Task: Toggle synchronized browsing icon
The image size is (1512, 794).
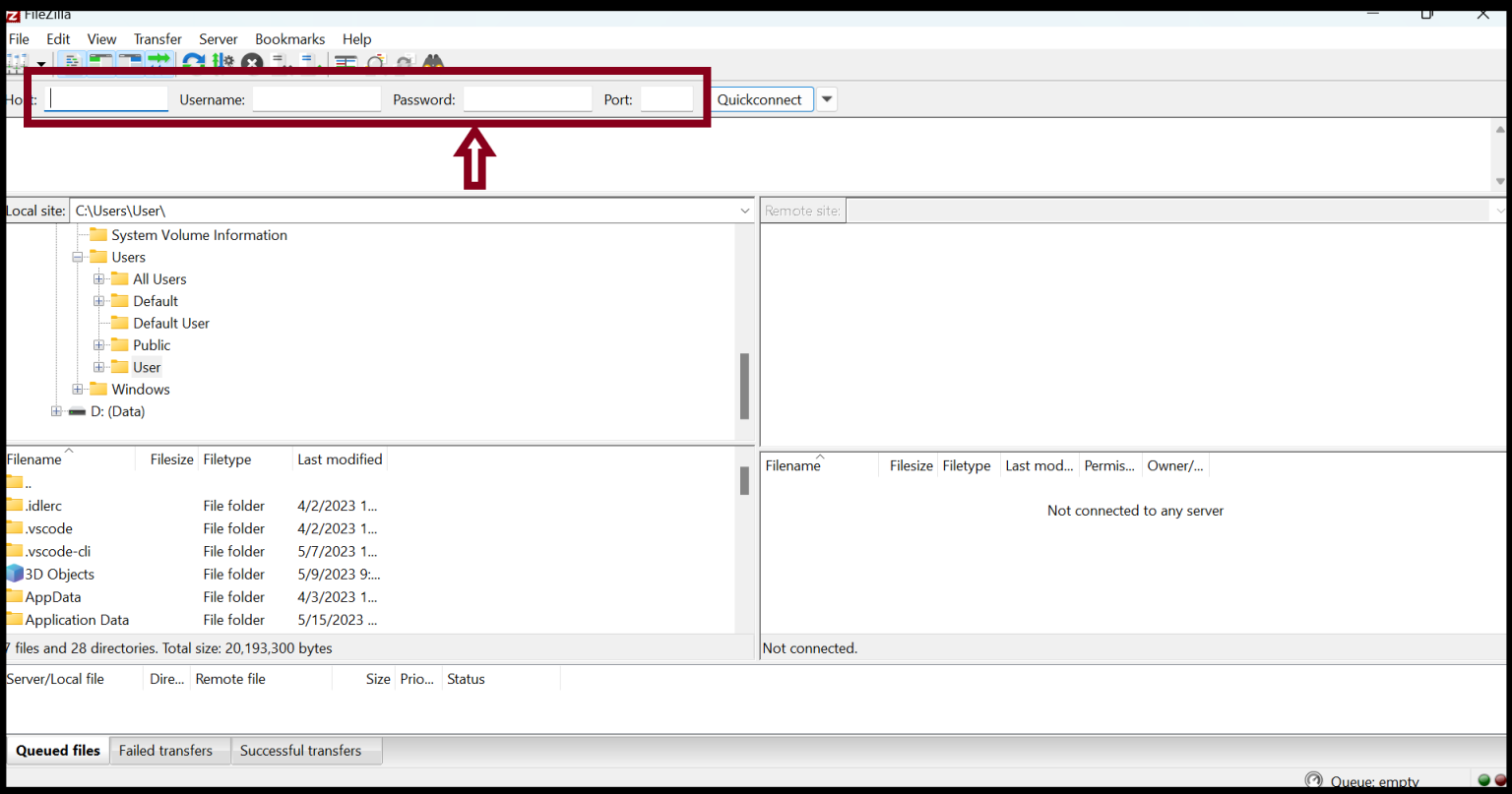Action: pyautogui.click(x=404, y=63)
